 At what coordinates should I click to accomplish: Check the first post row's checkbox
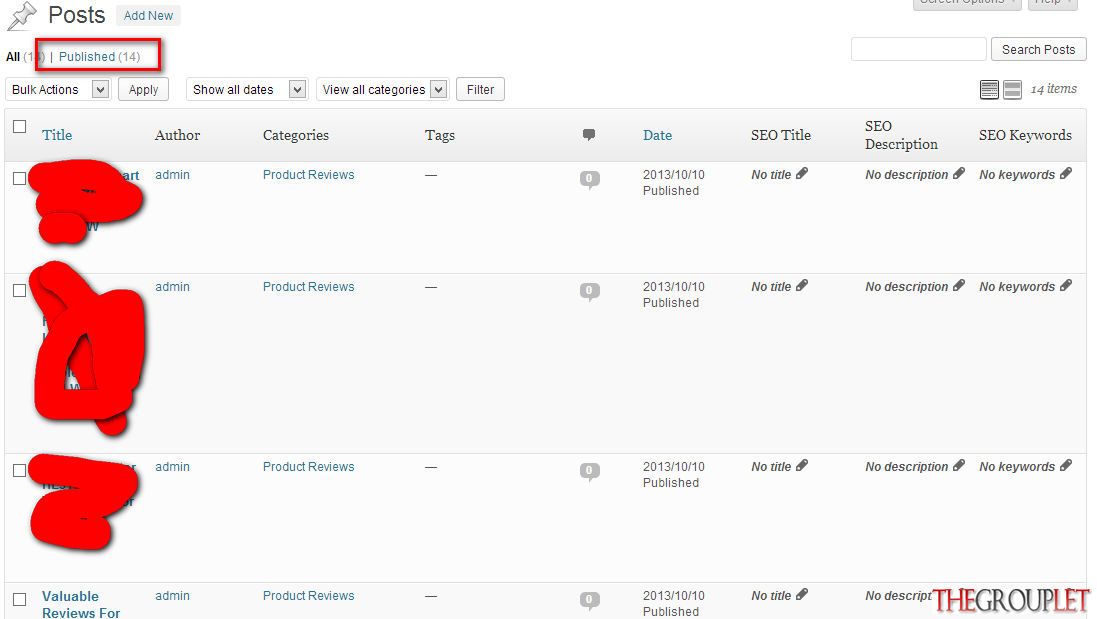coord(20,178)
